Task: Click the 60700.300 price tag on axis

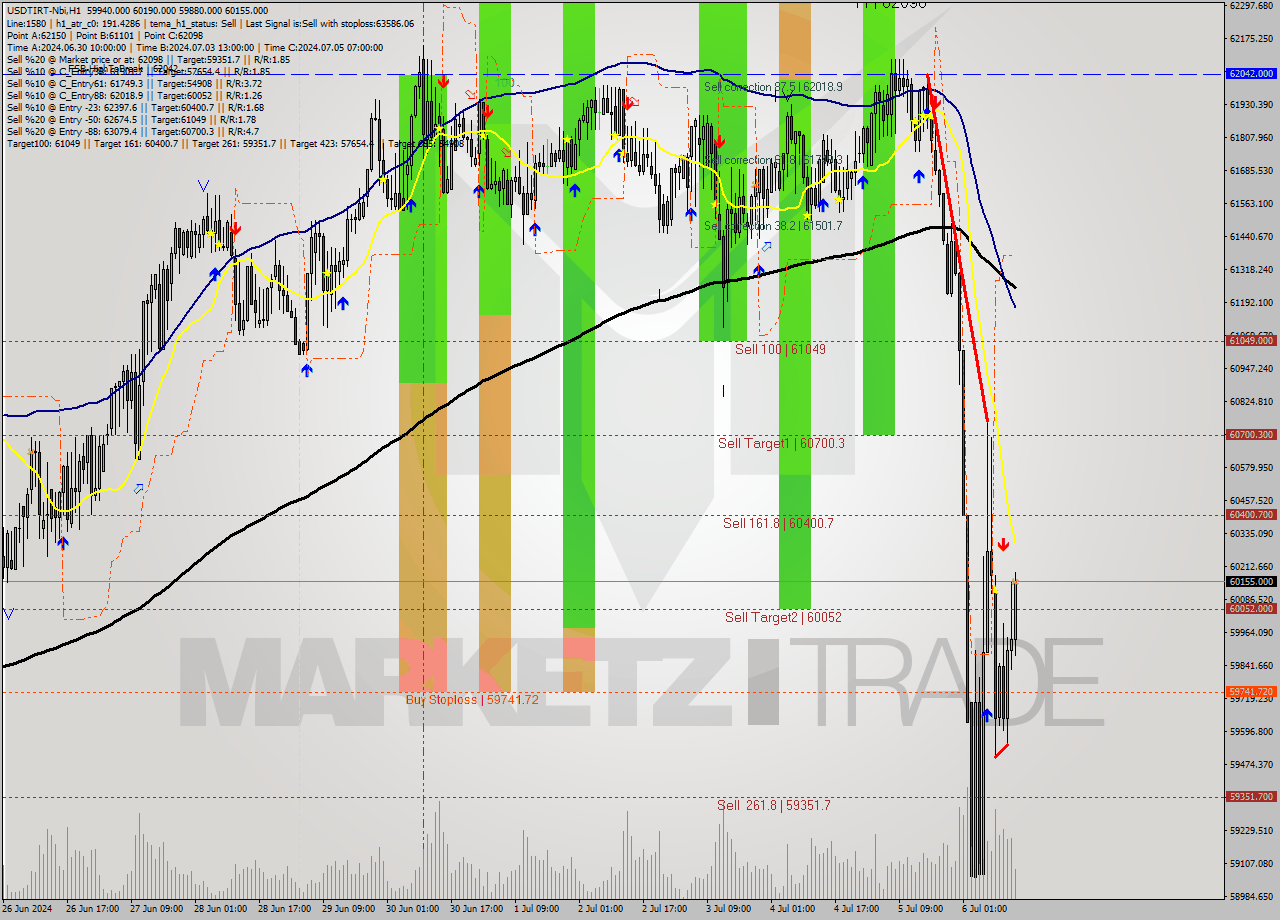Action: (1250, 435)
